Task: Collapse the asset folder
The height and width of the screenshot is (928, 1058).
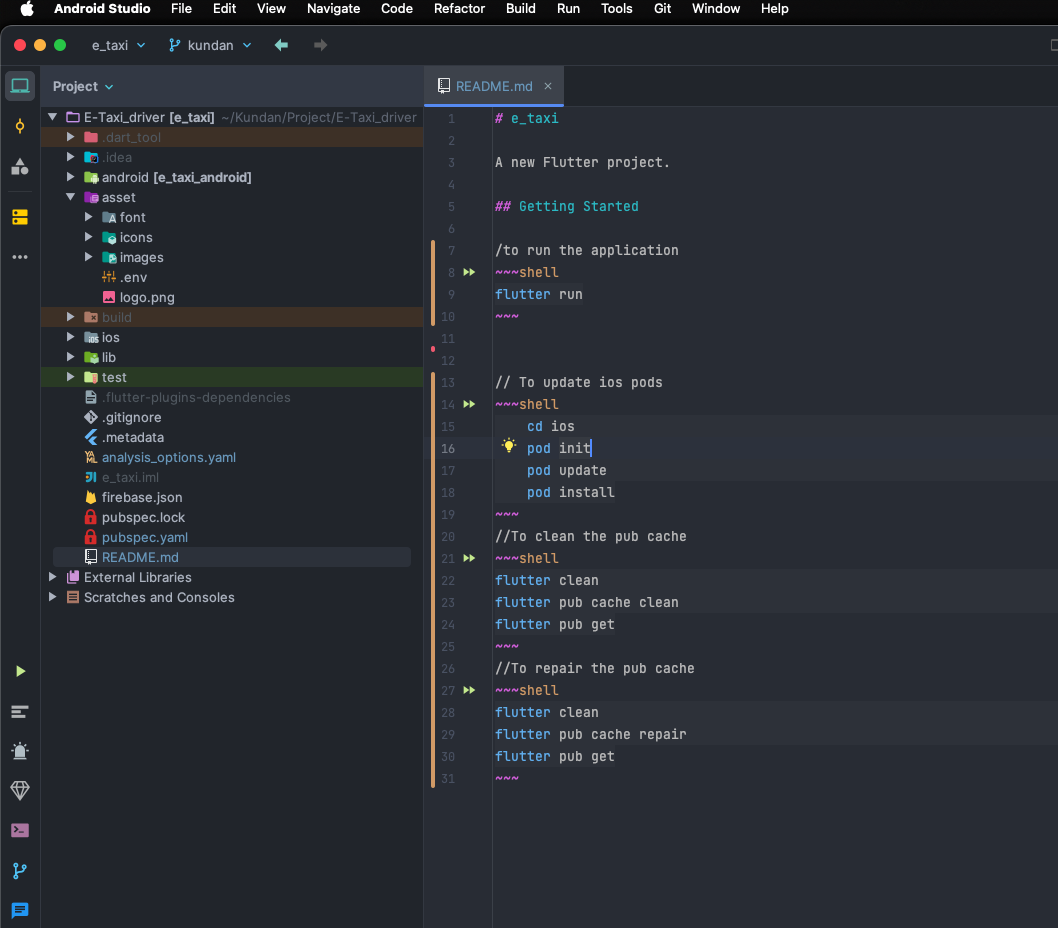Action: tap(70, 197)
